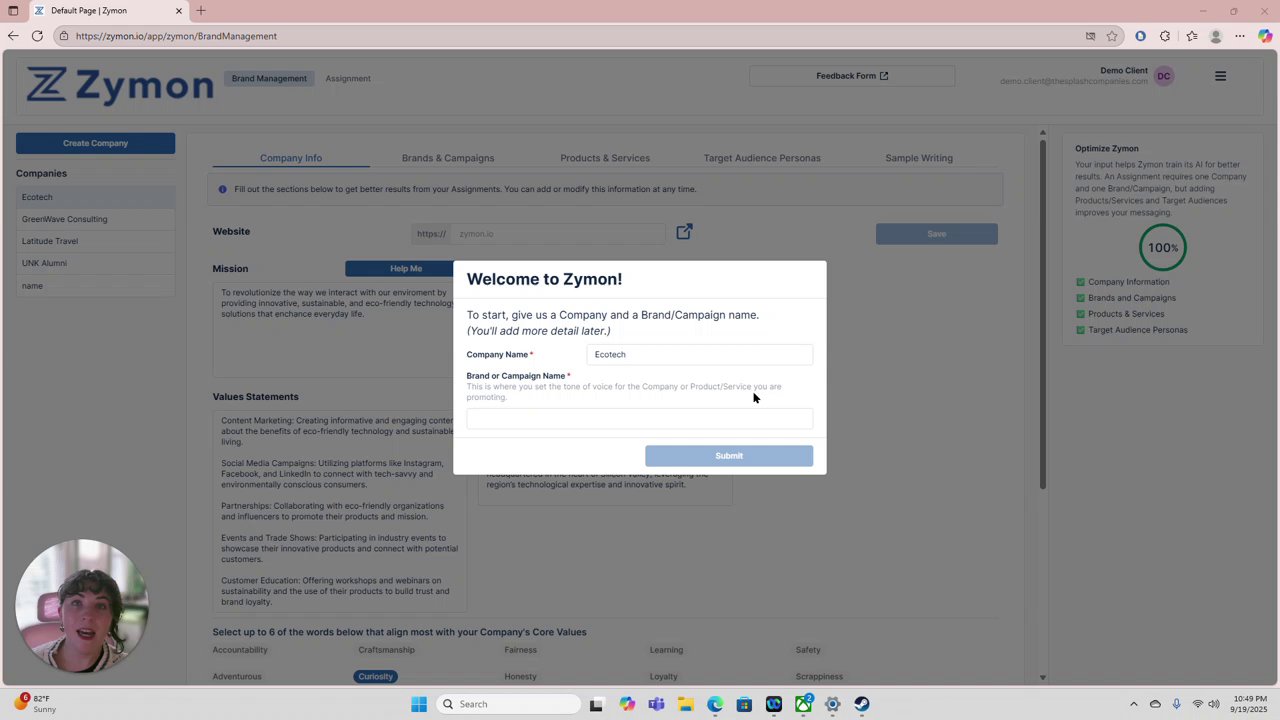Open Xbox app from taskbar
1280x720 pixels.
tap(803, 704)
